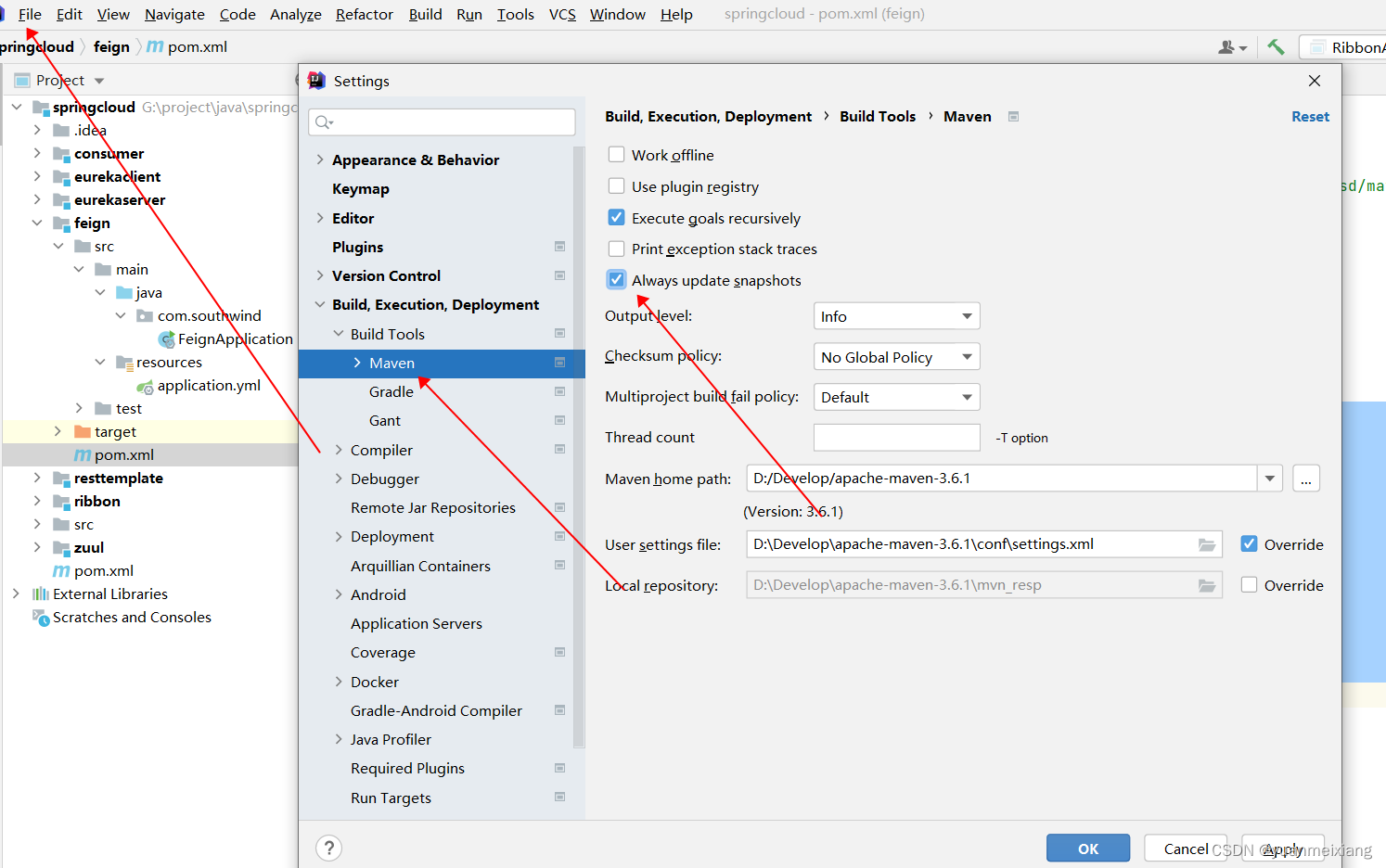Click the project-level marker icon beside Plugins

point(559,247)
